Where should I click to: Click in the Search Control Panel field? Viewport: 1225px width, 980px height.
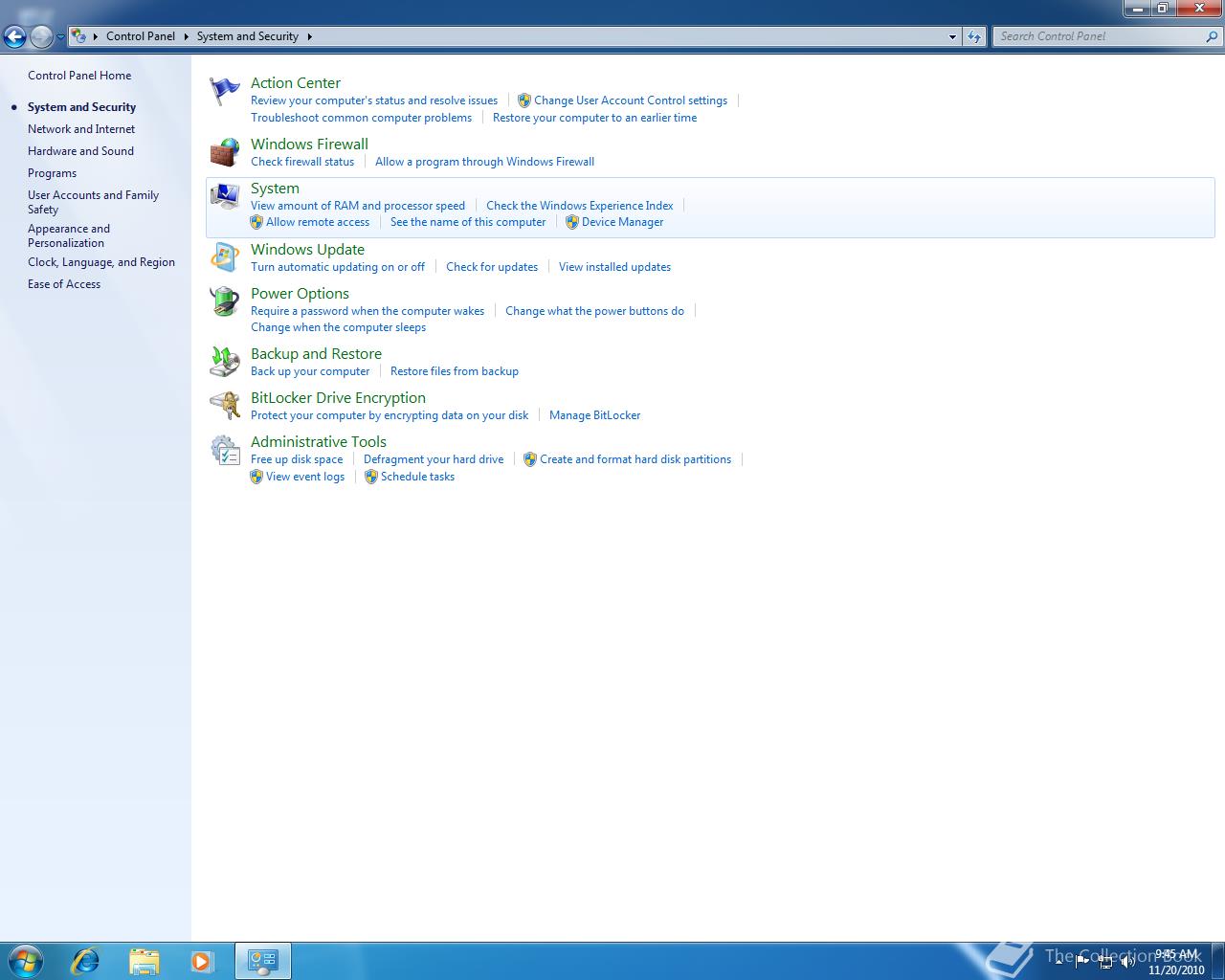click(1099, 36)
